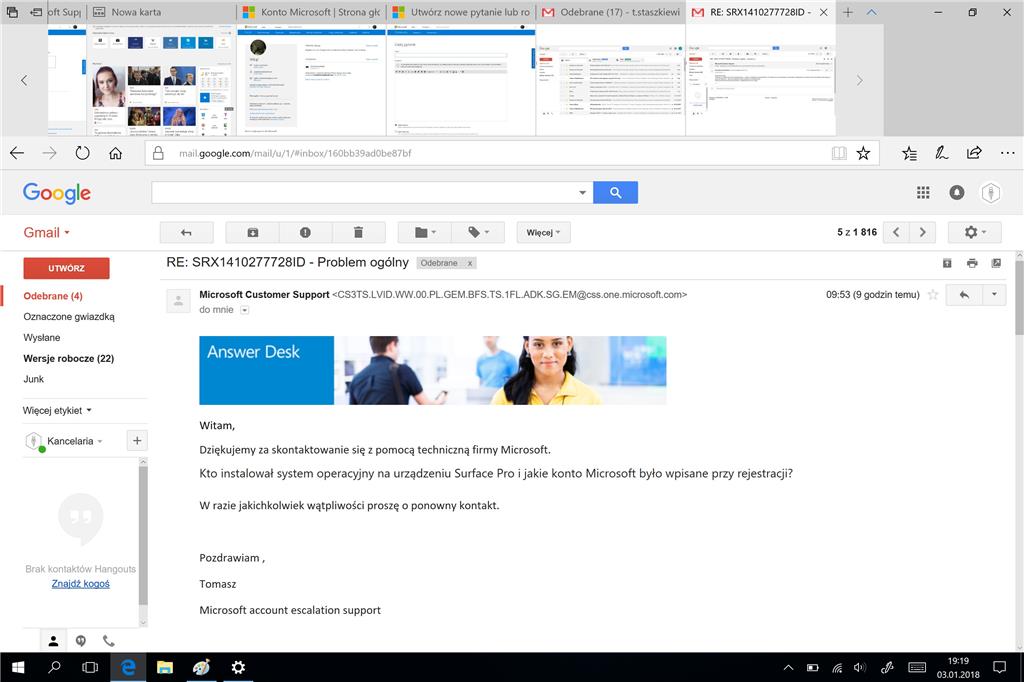Report spam using the exclamation icon
This screenshot has width=1024, height=682.
305,233
